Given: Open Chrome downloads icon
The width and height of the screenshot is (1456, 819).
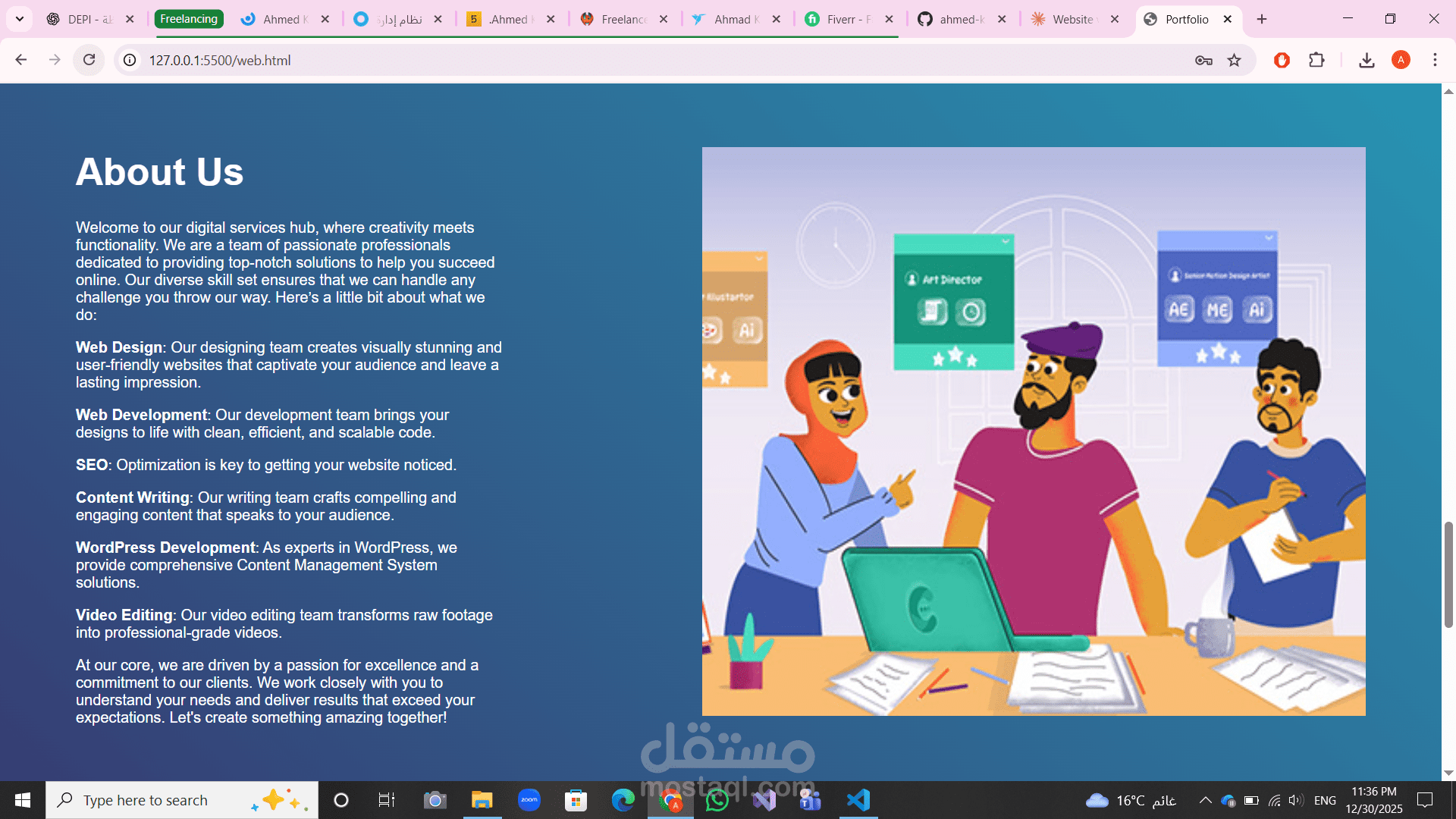Looking at the screenshot, I should point(1367,60).
